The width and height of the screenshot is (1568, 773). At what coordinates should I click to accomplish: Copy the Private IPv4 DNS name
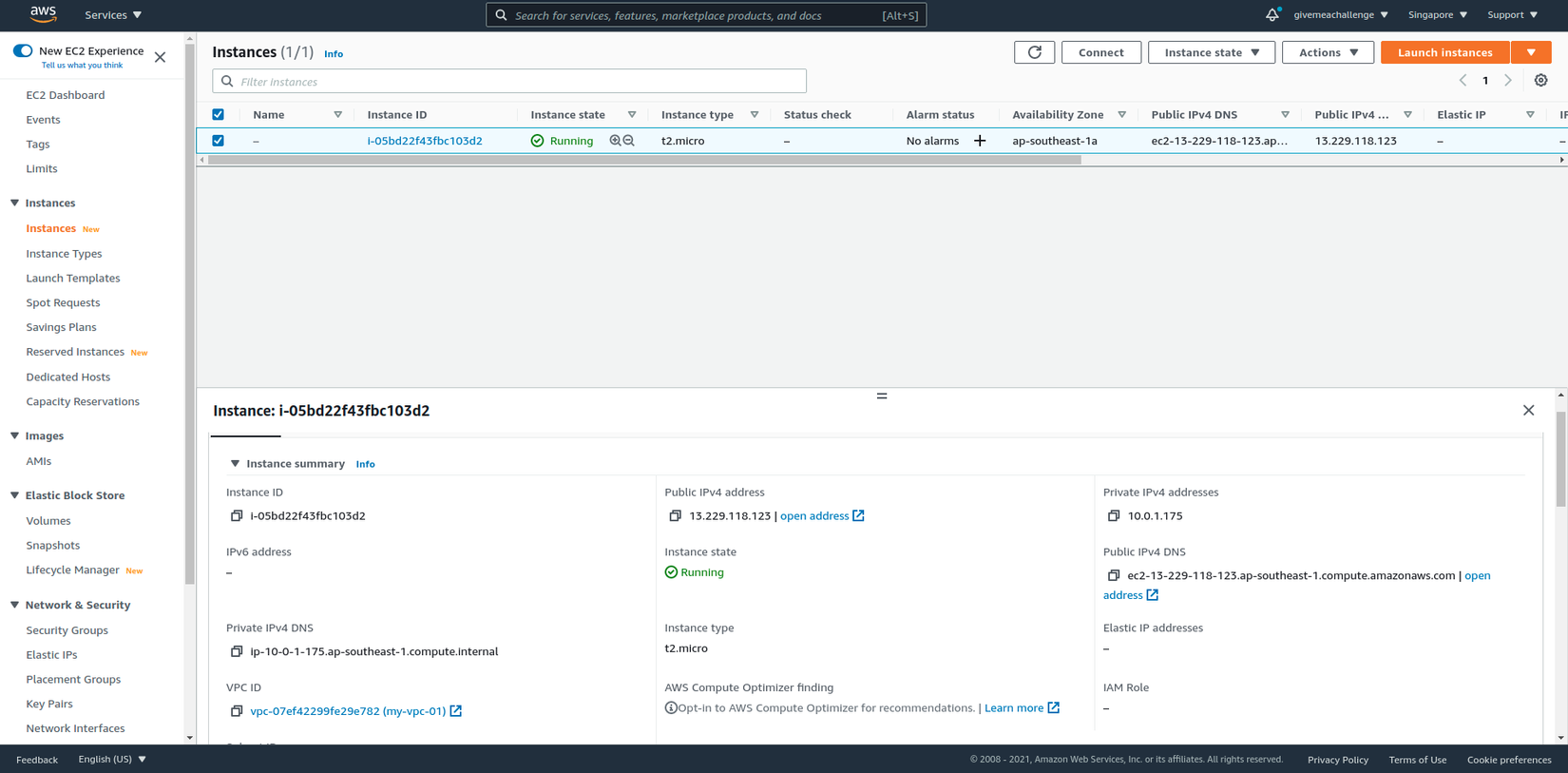tap(237, 651)
